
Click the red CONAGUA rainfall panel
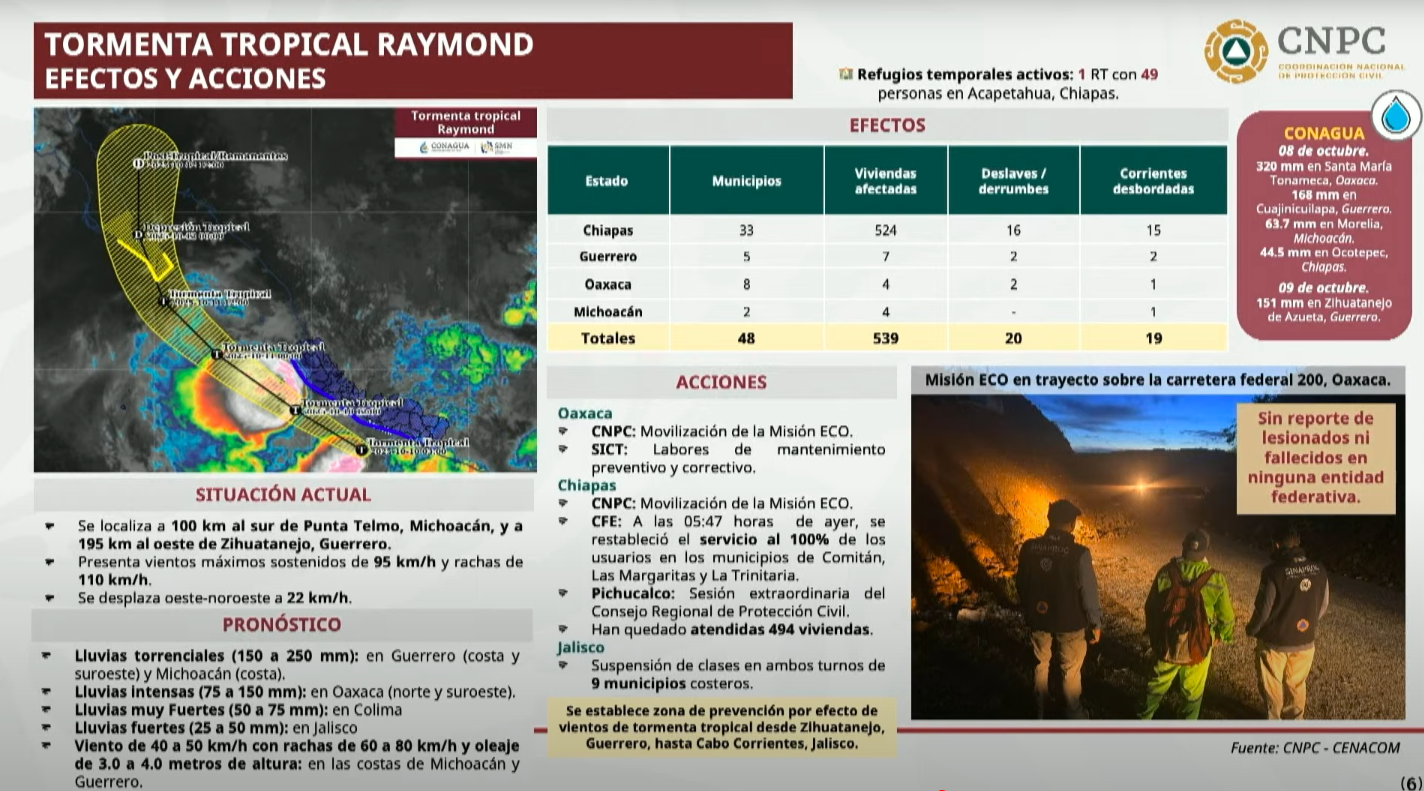point(1323,225)
